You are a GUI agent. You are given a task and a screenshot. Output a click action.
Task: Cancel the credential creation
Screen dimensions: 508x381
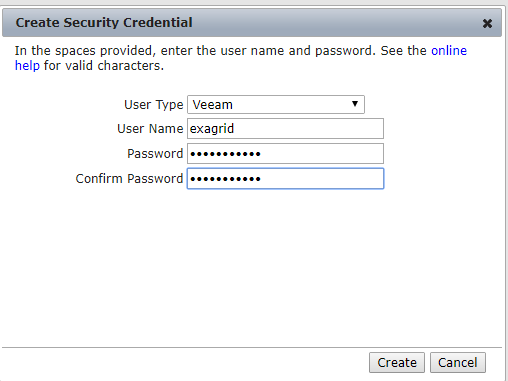point(458,362)
